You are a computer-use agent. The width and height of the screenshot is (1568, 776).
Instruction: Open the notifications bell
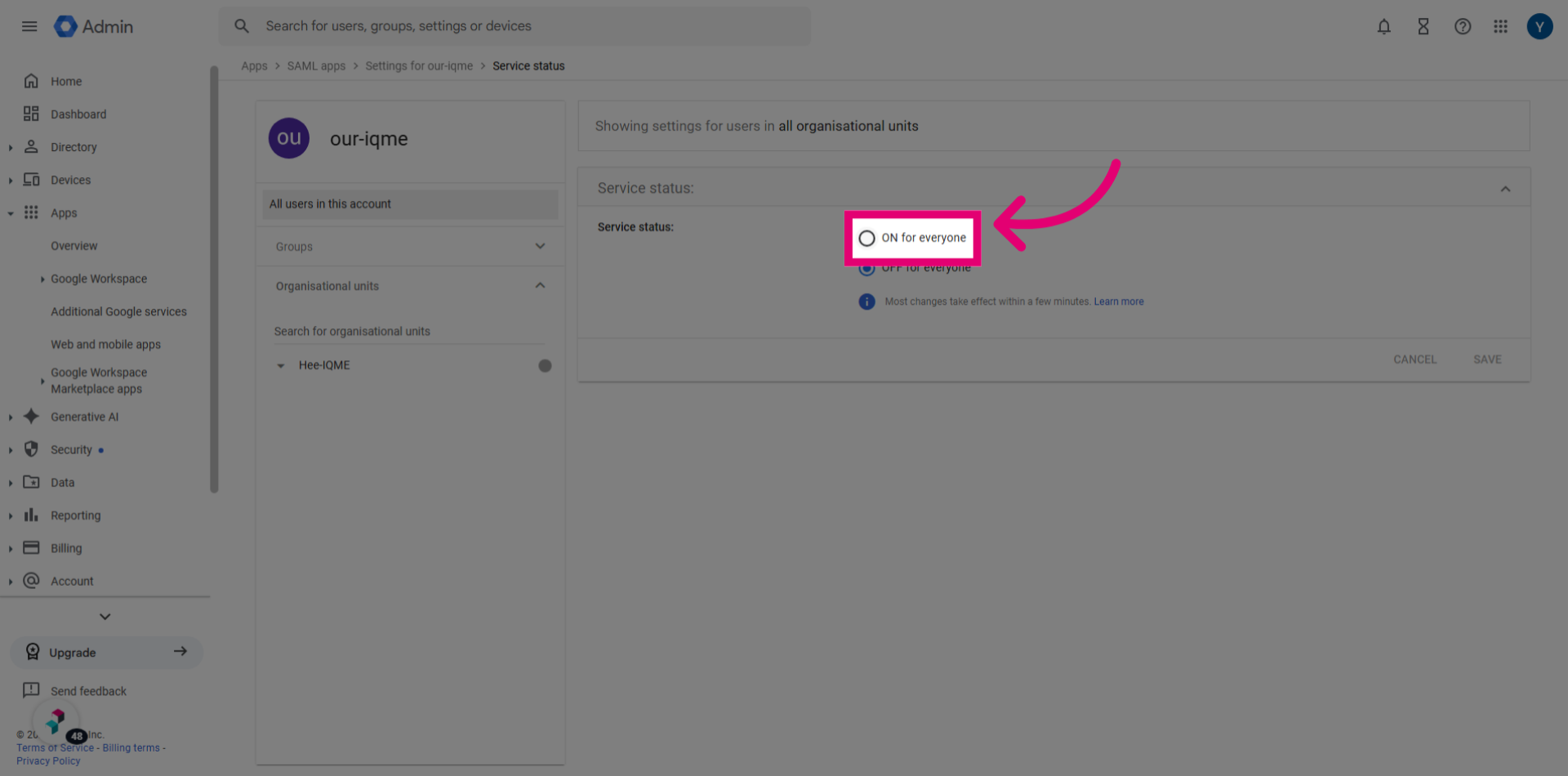click(1383, 26)
